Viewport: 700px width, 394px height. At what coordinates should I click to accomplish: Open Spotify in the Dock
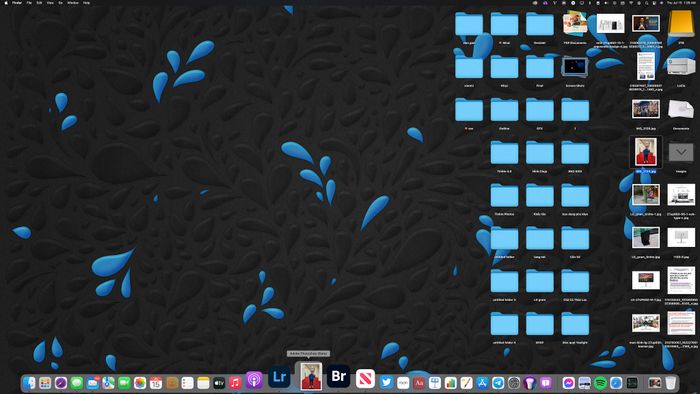point(600,383)
